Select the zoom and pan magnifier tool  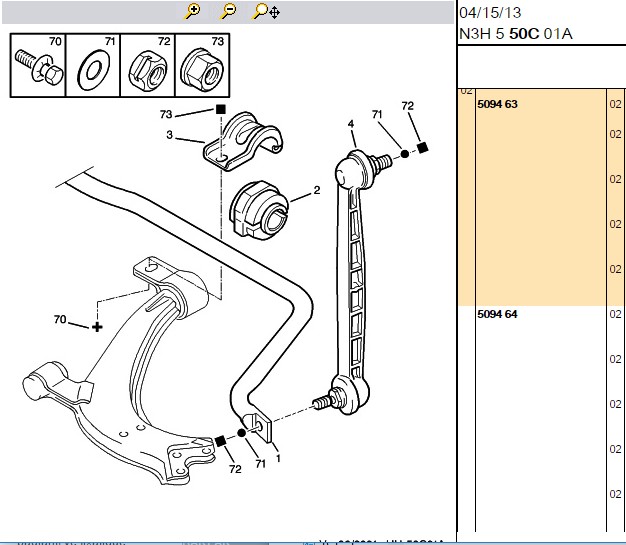(266, 12)
